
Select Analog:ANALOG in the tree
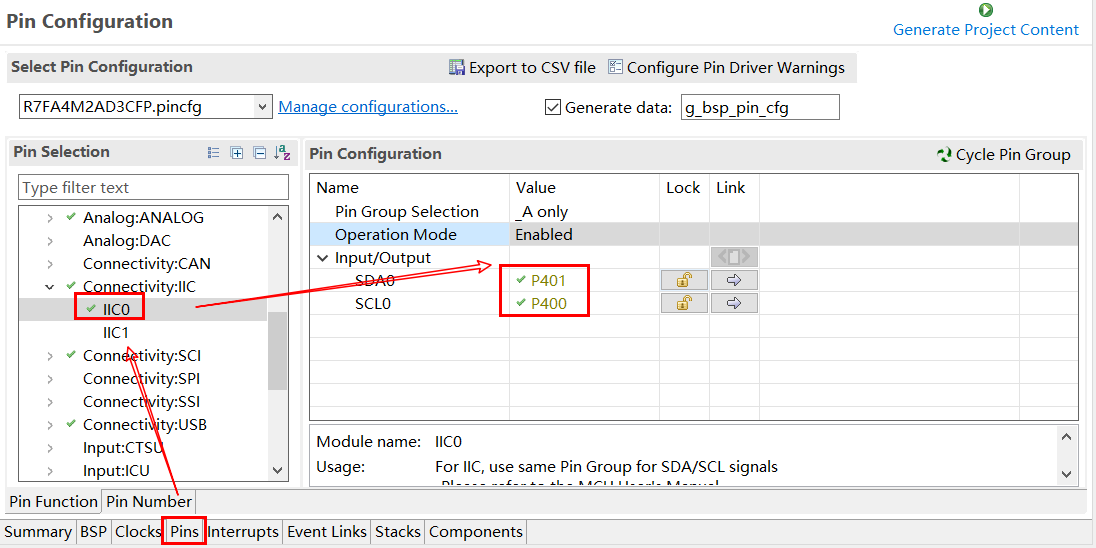click(x=143, y=218)
